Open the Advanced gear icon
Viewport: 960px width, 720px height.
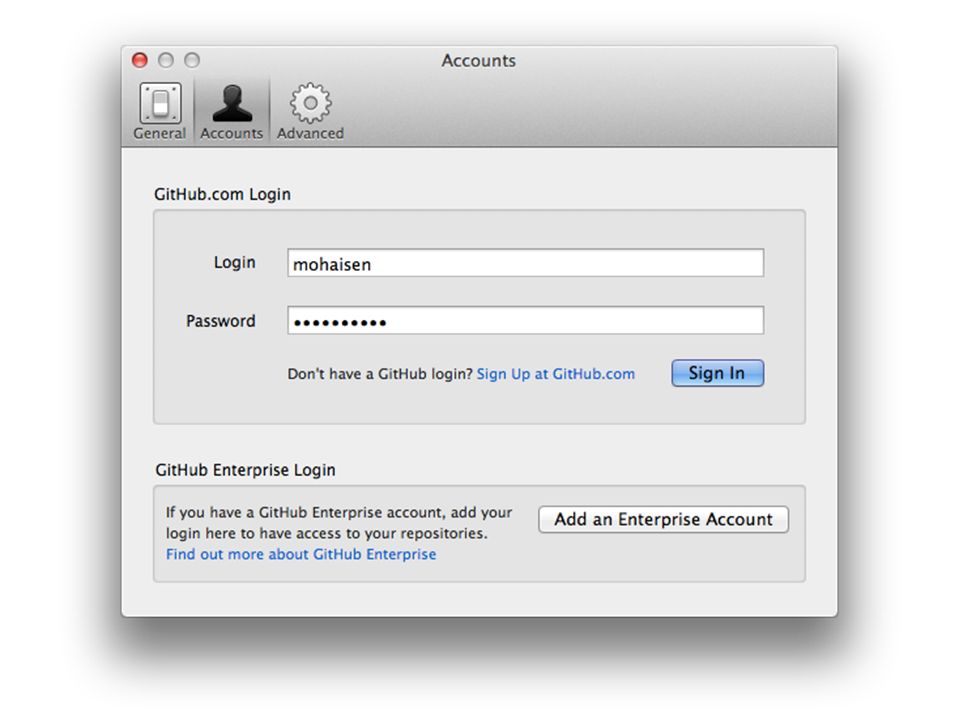coord(310,103)
